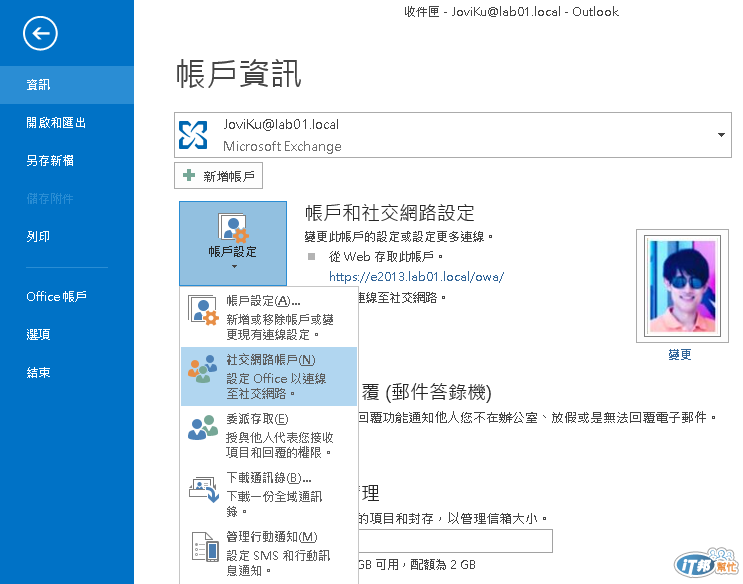
Task: Click the 帳戶設定 gear-person icon button
Action: click(x=233, y=243)
